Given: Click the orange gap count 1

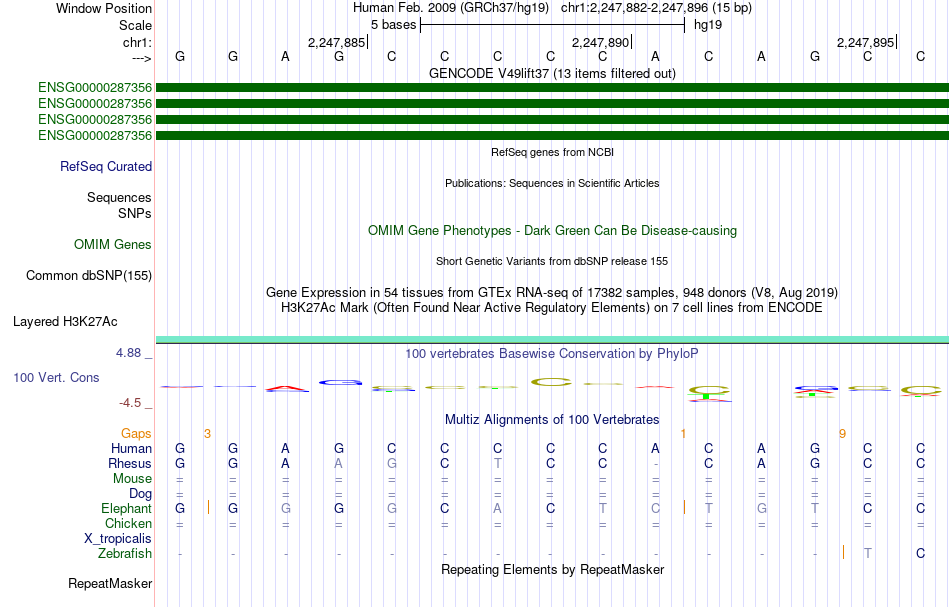Looking at the screenshot, I should point(683,434).
